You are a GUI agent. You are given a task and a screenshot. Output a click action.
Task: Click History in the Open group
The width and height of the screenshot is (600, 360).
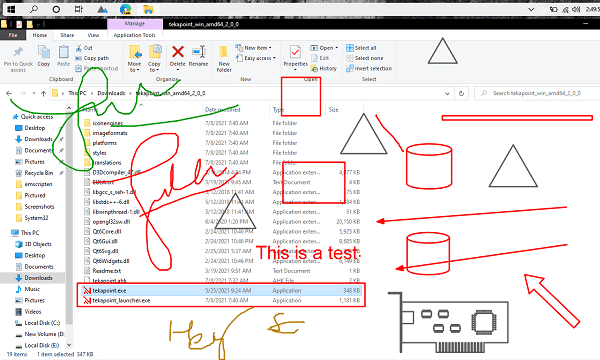tap(324, 68)
